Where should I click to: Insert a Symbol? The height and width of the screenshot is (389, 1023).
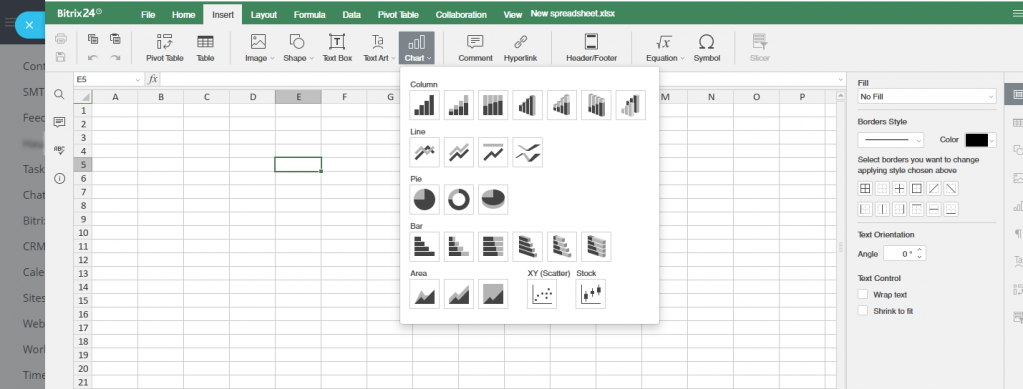click(707, 48)
